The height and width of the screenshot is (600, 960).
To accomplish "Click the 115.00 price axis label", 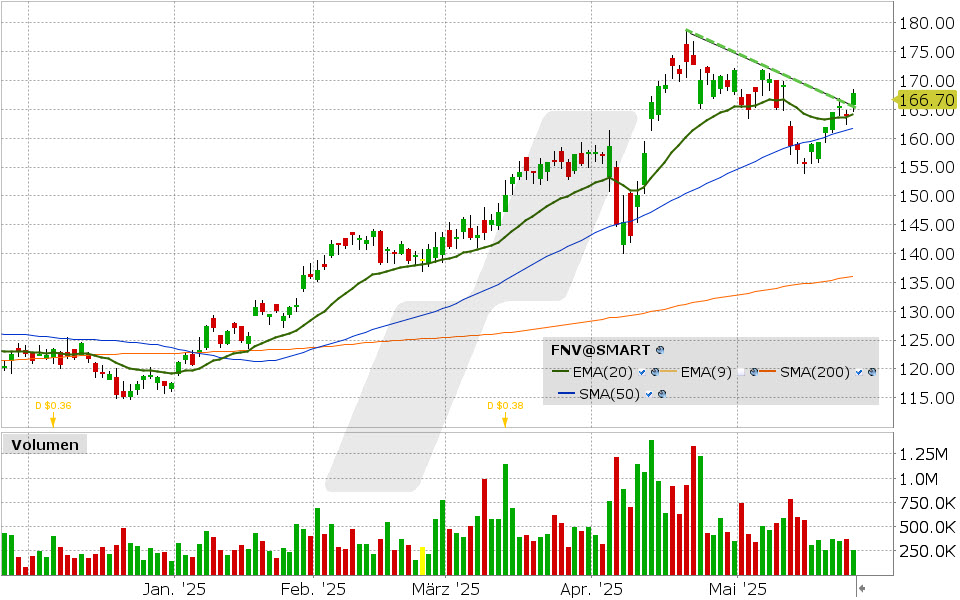I will (927, 397).
